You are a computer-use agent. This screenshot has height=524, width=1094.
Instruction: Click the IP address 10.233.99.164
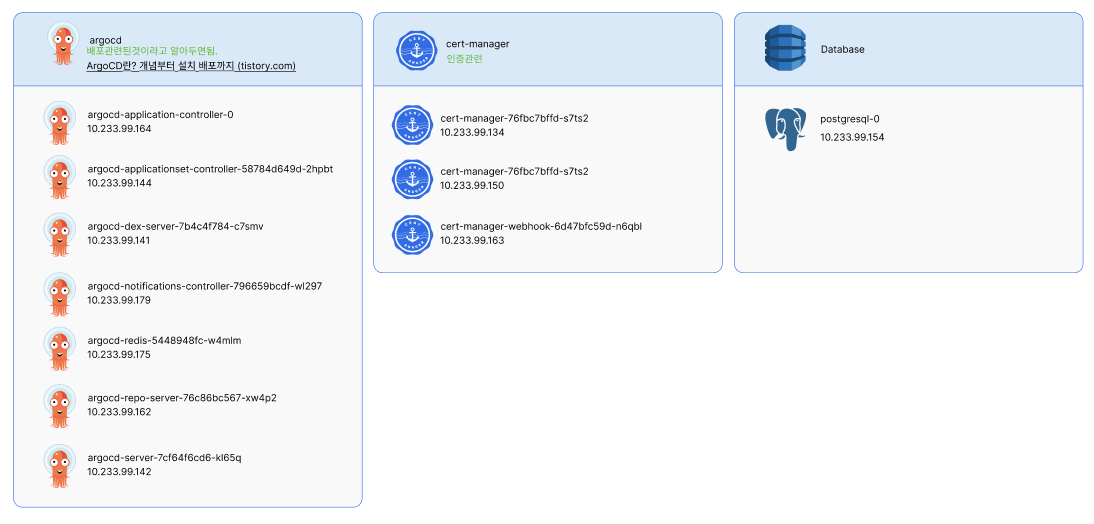pyautogui.click(x=119, y=128)
